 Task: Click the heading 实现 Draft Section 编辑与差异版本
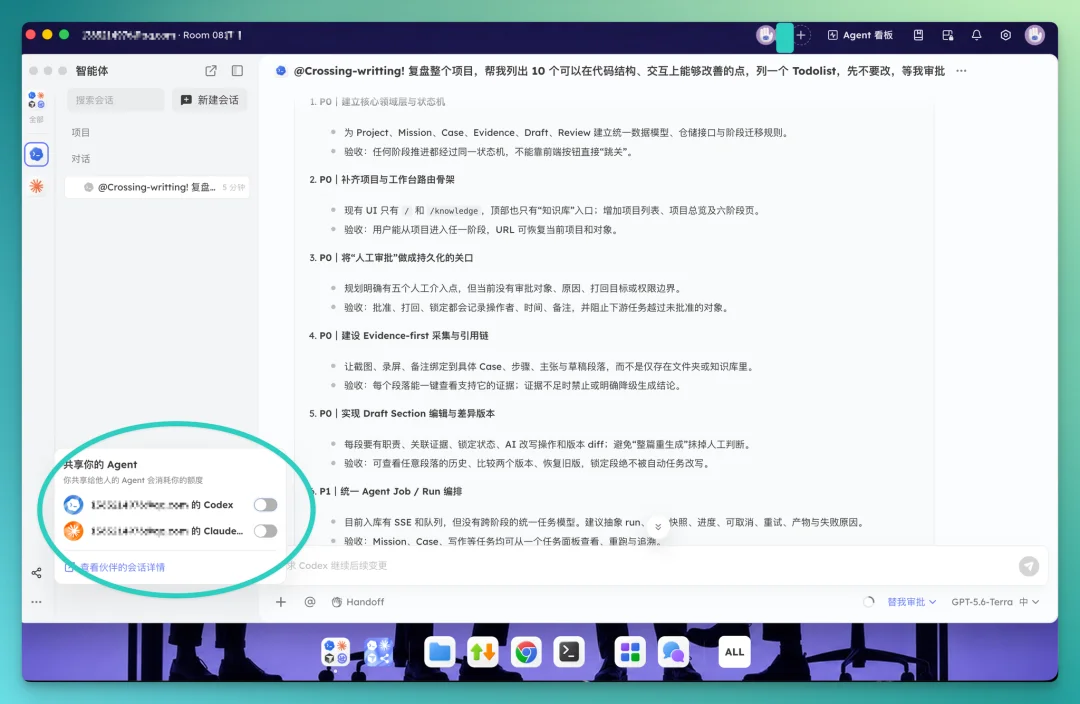coord(418,413)
